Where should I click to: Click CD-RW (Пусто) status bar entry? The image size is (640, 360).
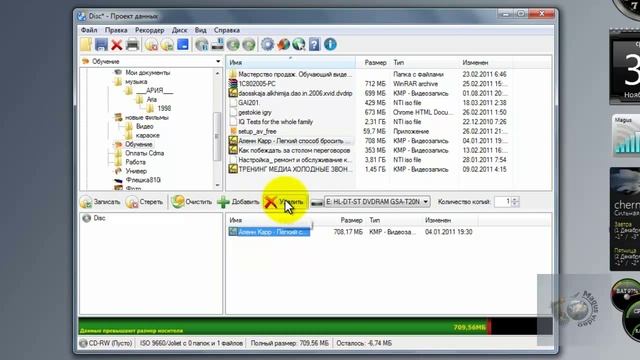(x=107, y=343)
